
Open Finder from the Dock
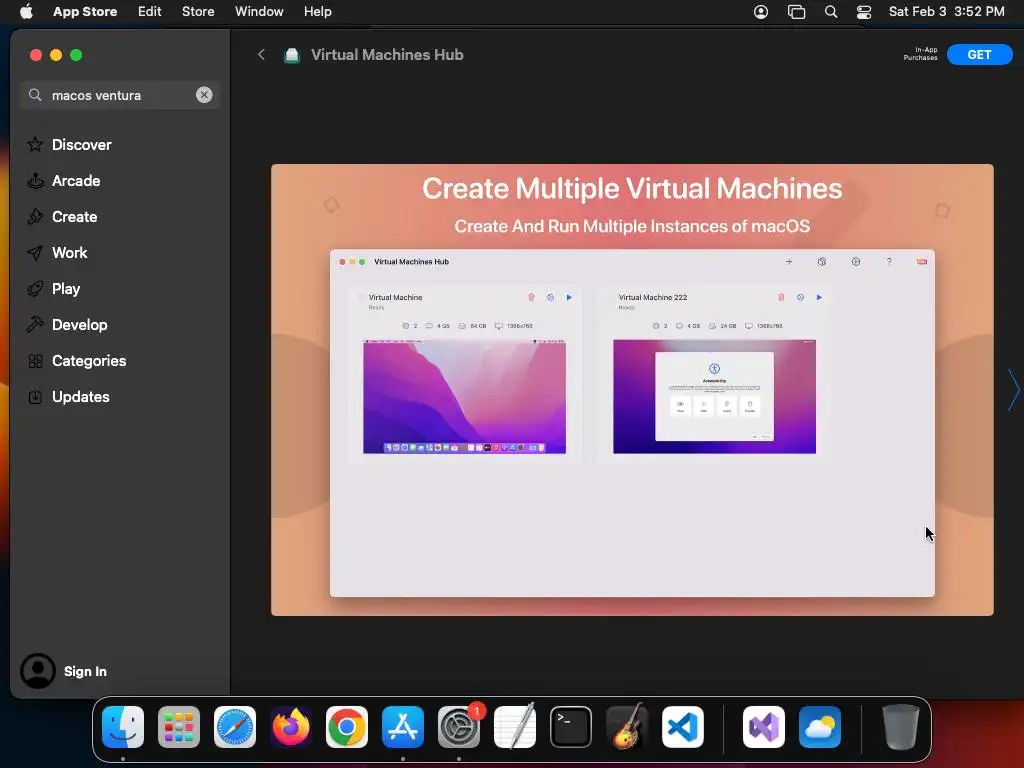click(123, 727)
